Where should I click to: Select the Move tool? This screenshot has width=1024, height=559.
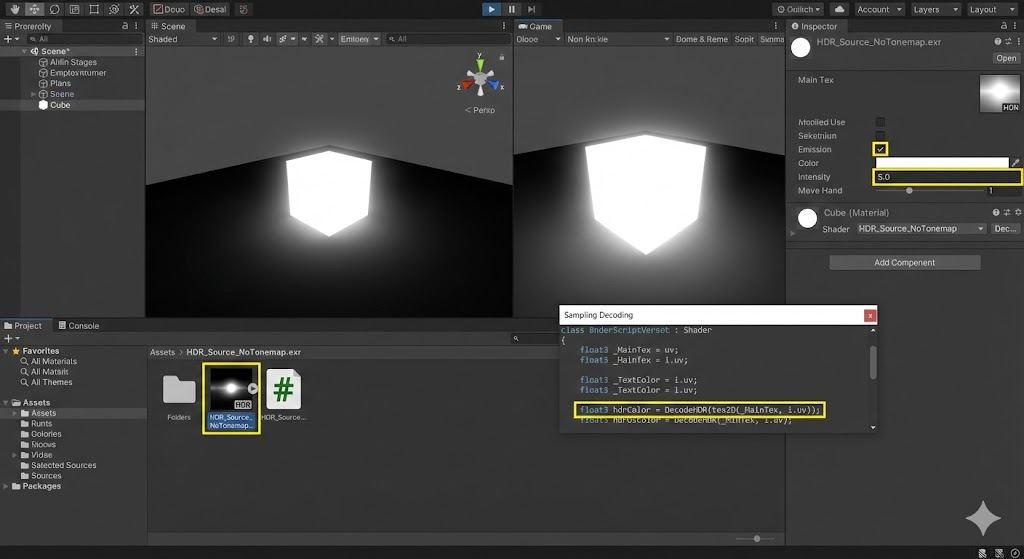click(x=35, y=9)
